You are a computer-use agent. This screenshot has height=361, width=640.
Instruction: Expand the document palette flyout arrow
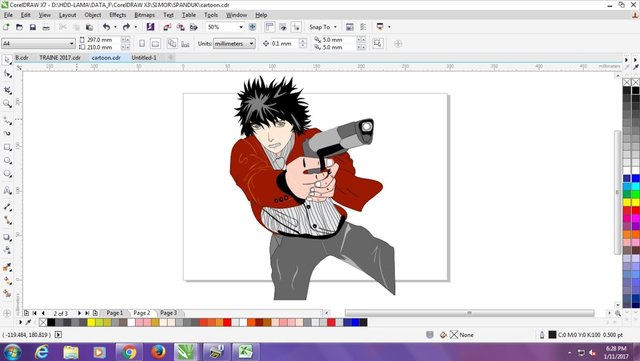pos(20,322)
